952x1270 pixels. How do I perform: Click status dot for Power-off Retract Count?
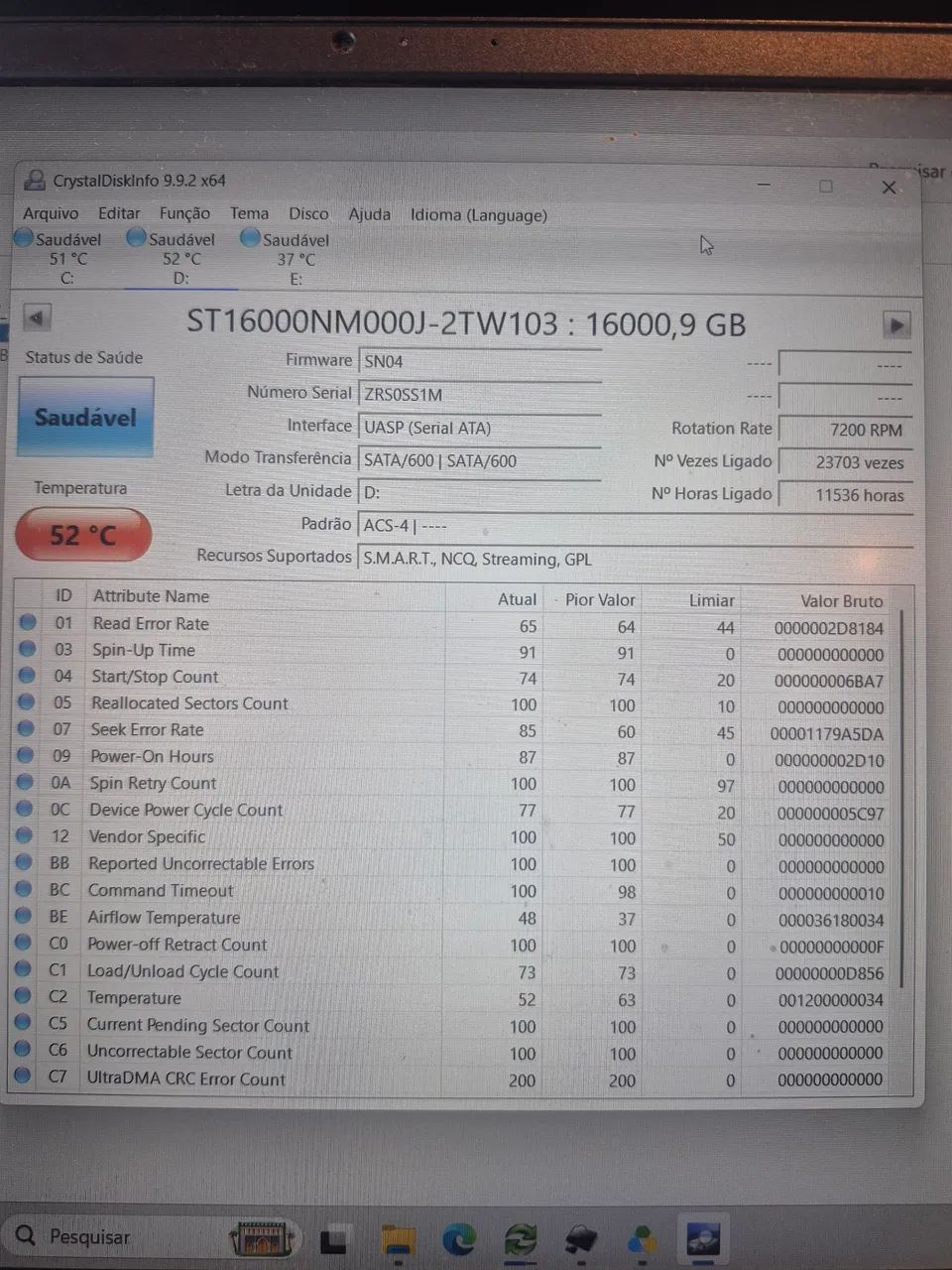(24, 943)
